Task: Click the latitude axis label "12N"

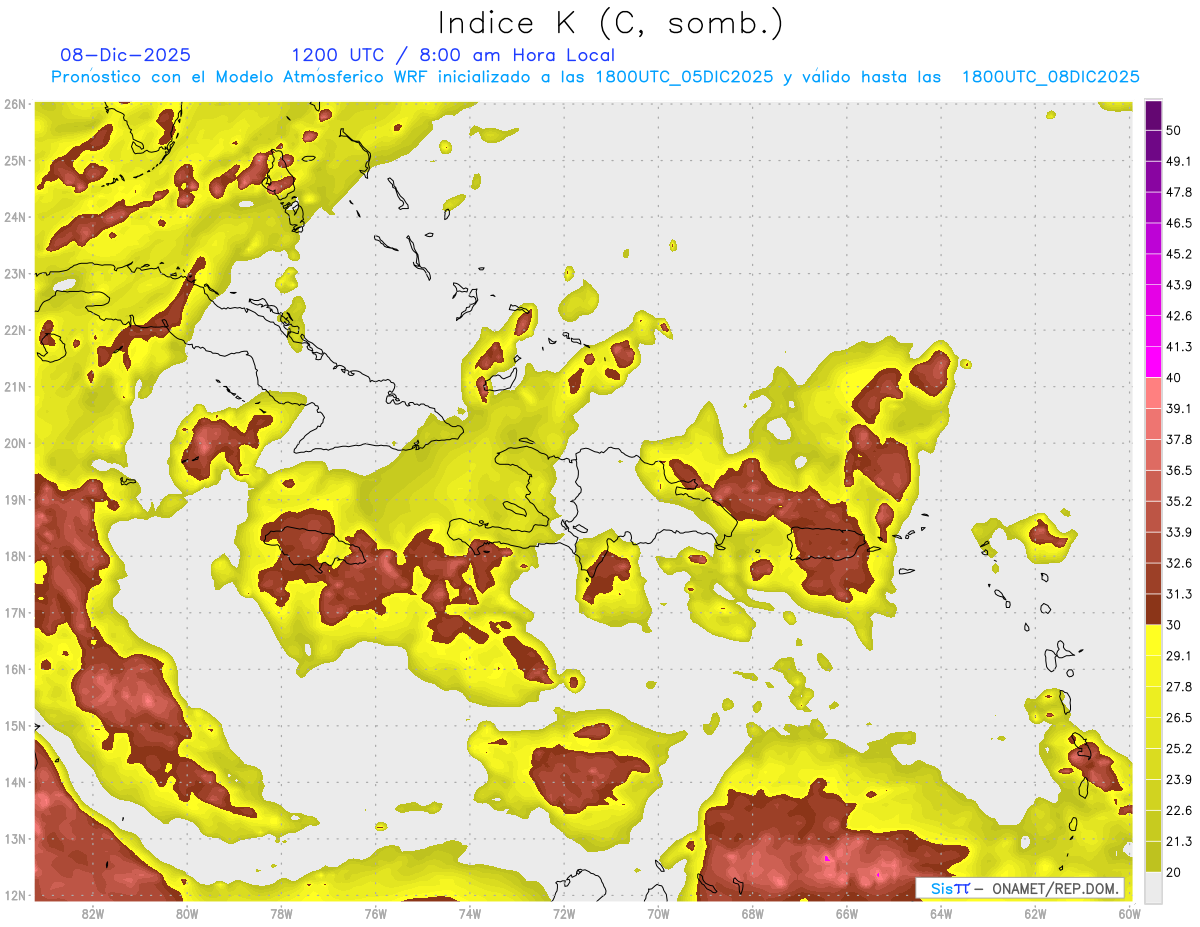Action: click(15, 895)
